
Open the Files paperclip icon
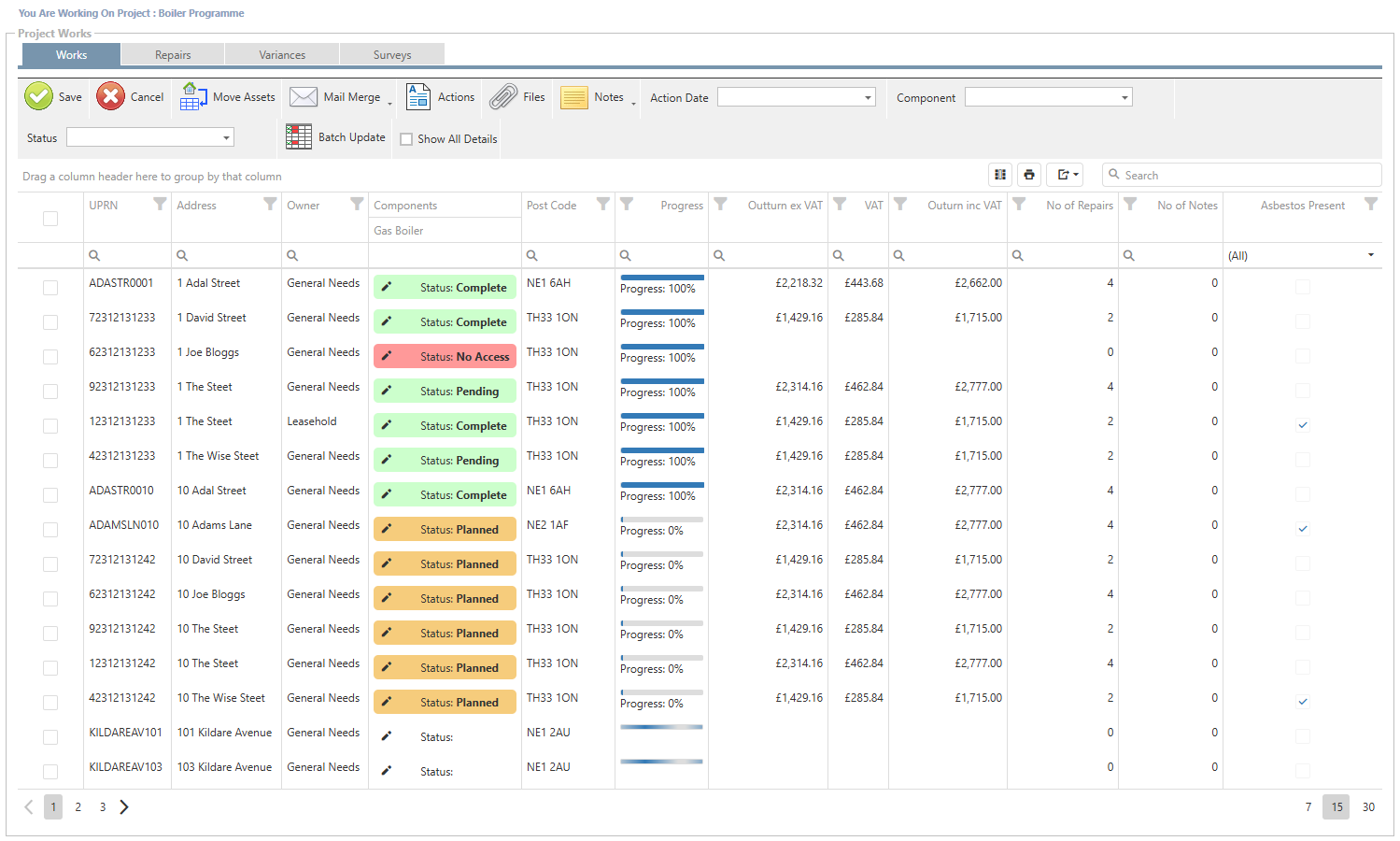(503, 97)
